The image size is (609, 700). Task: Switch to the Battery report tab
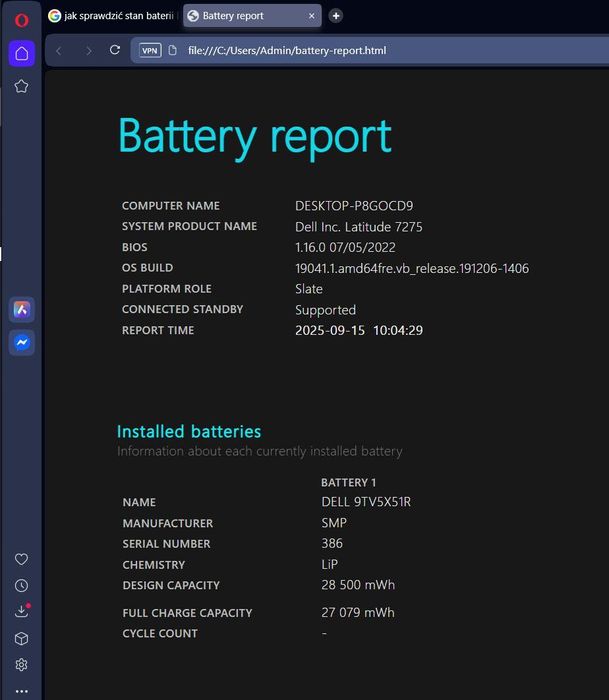coord(252,16)
